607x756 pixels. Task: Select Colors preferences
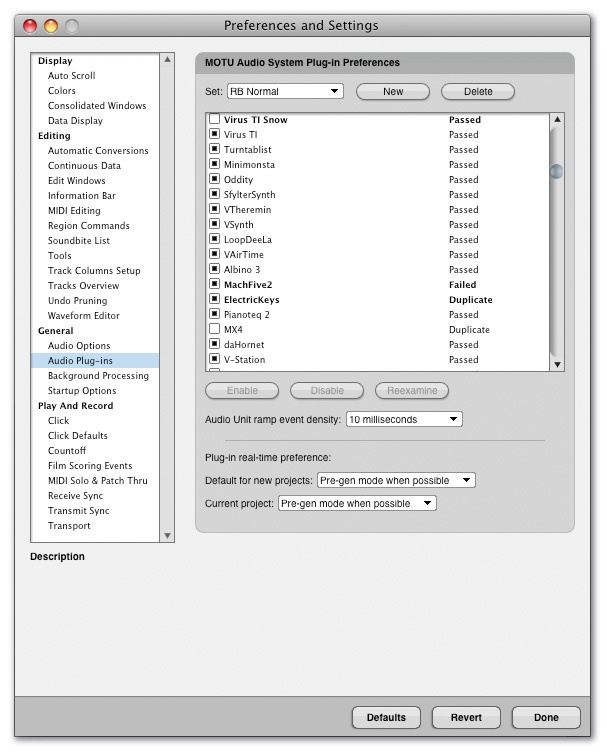[62, 91]
